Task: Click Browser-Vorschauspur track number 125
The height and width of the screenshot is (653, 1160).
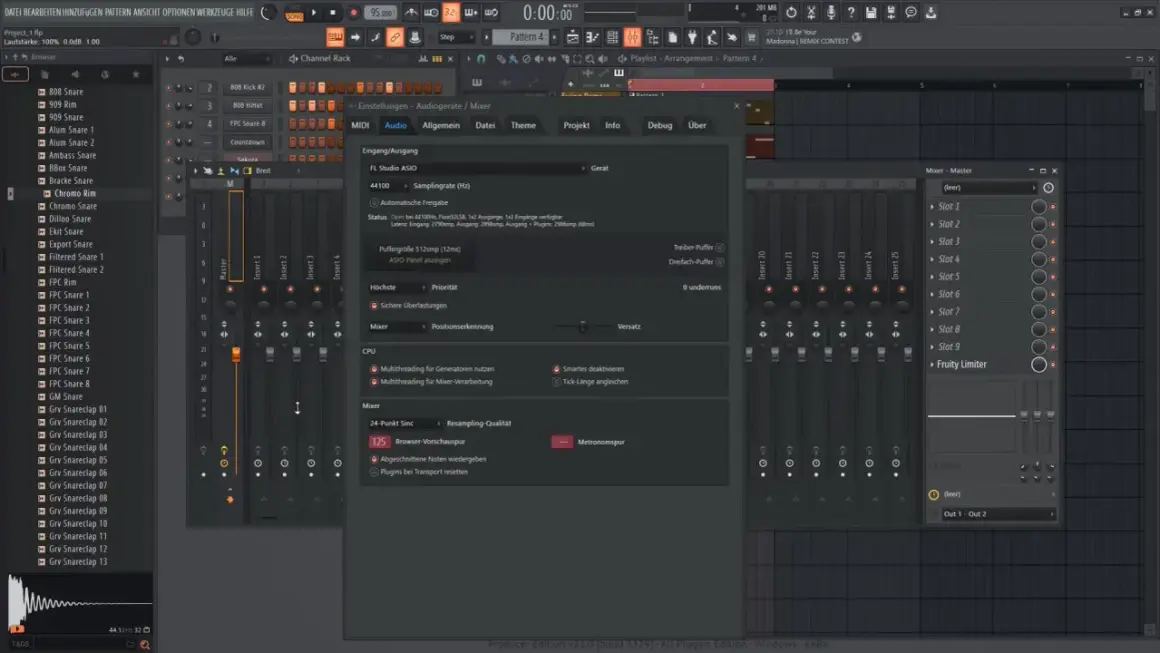Action: tap(379, 441)
